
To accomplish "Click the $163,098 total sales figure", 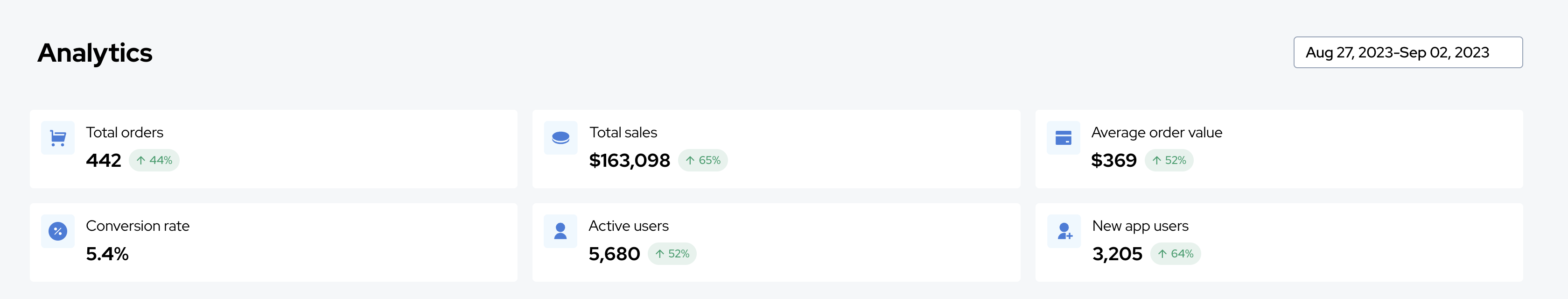I will tap(630, 161).
